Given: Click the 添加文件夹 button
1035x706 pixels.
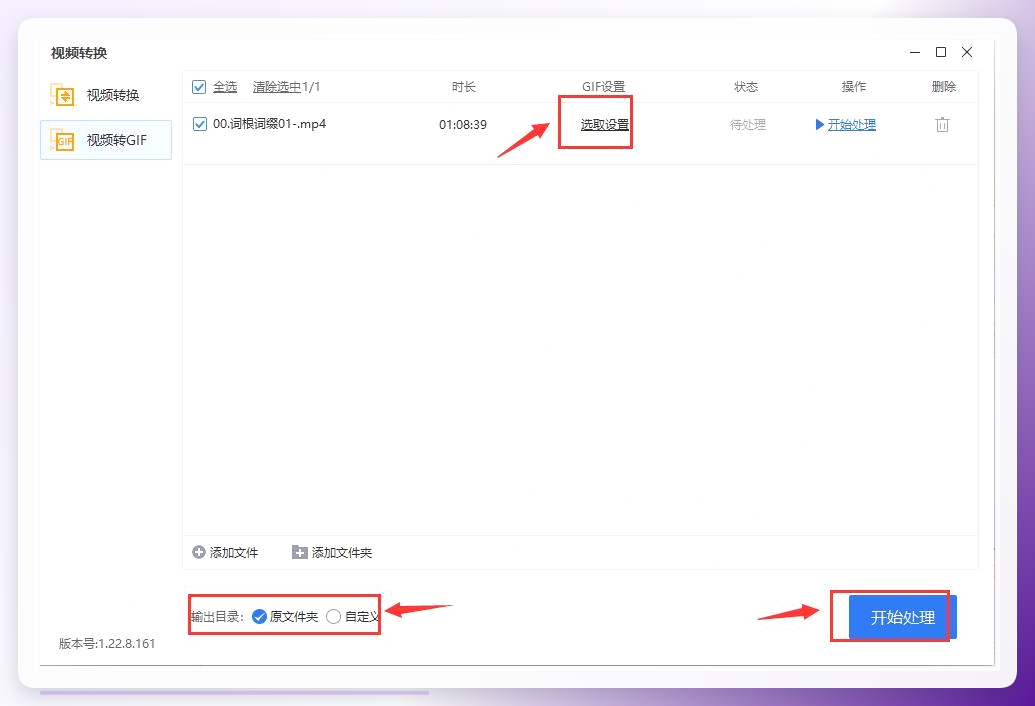Looking at the screenshot, I should (332, 552).
